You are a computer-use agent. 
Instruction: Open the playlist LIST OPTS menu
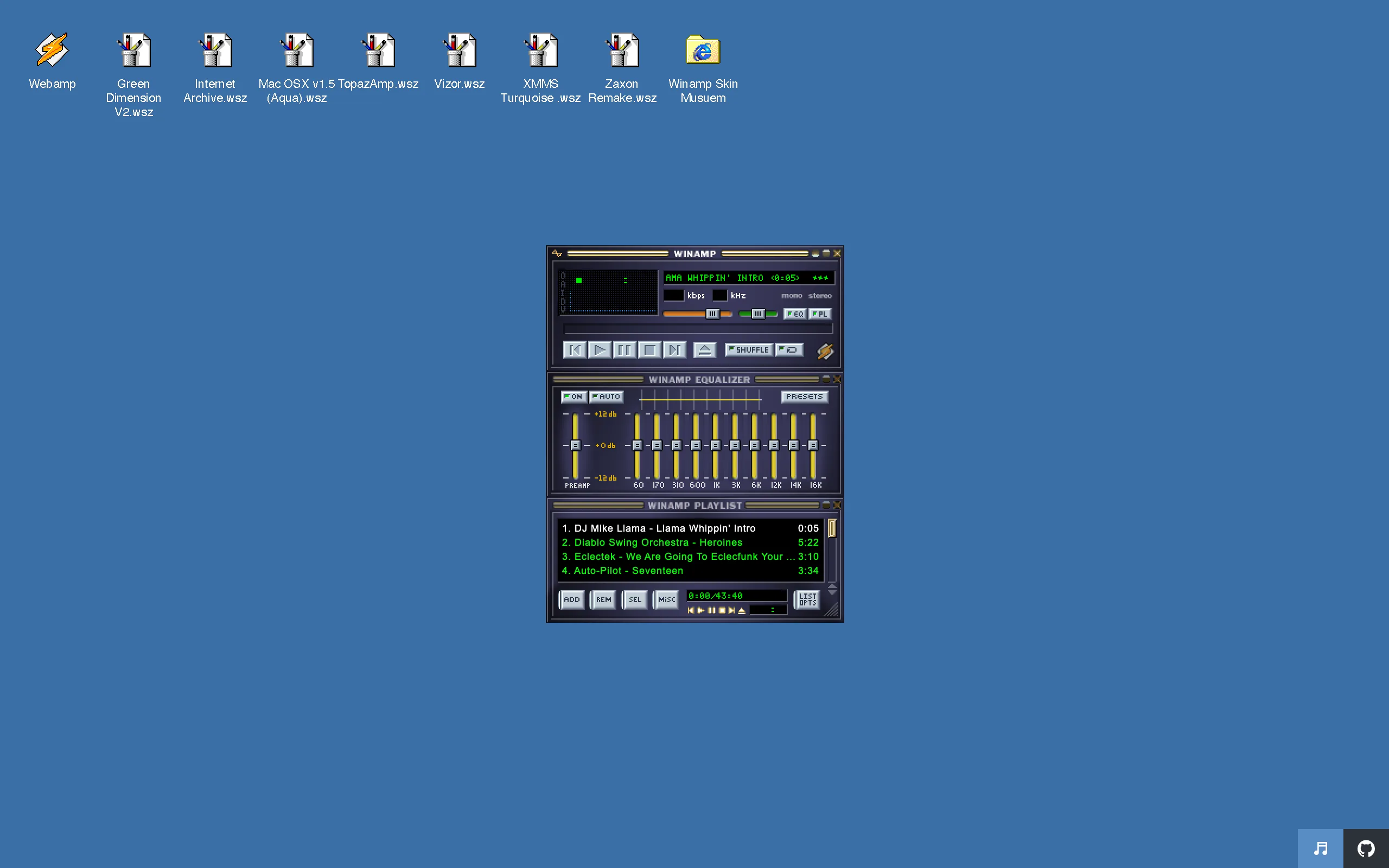pyautogui.click(x=807, y=599)
